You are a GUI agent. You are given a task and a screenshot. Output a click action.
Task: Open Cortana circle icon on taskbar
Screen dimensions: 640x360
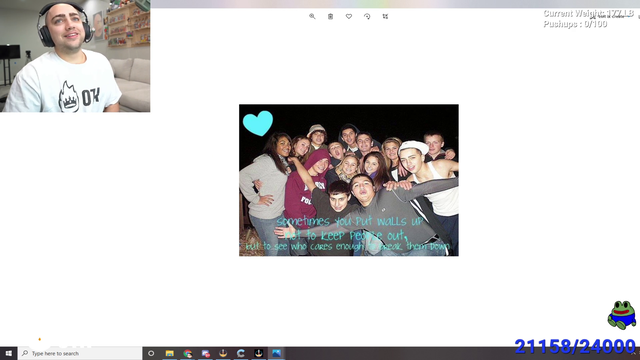[x=151, y=353]
